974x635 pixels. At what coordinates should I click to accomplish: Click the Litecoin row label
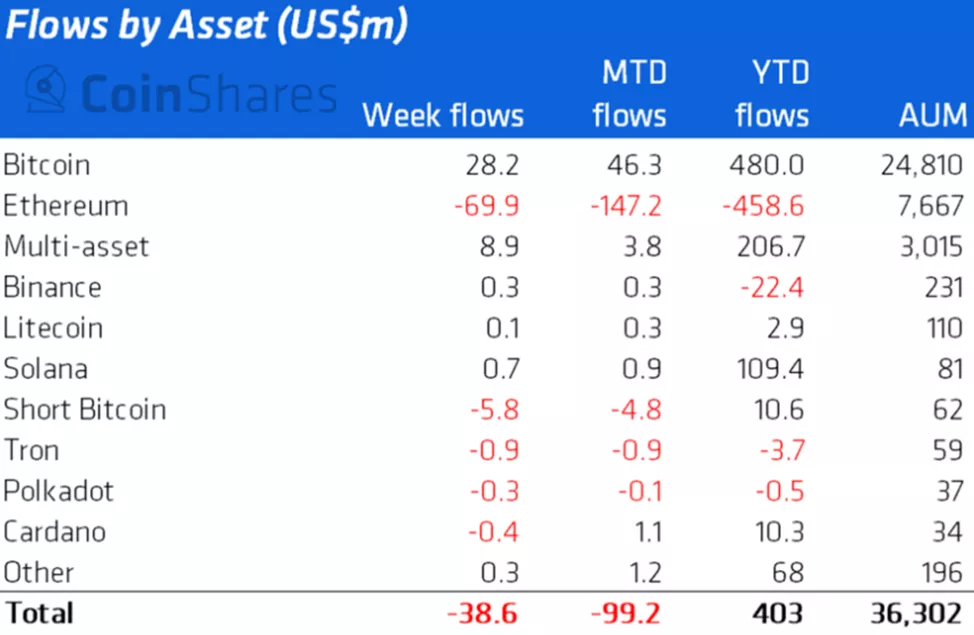(x=52, y=328)
